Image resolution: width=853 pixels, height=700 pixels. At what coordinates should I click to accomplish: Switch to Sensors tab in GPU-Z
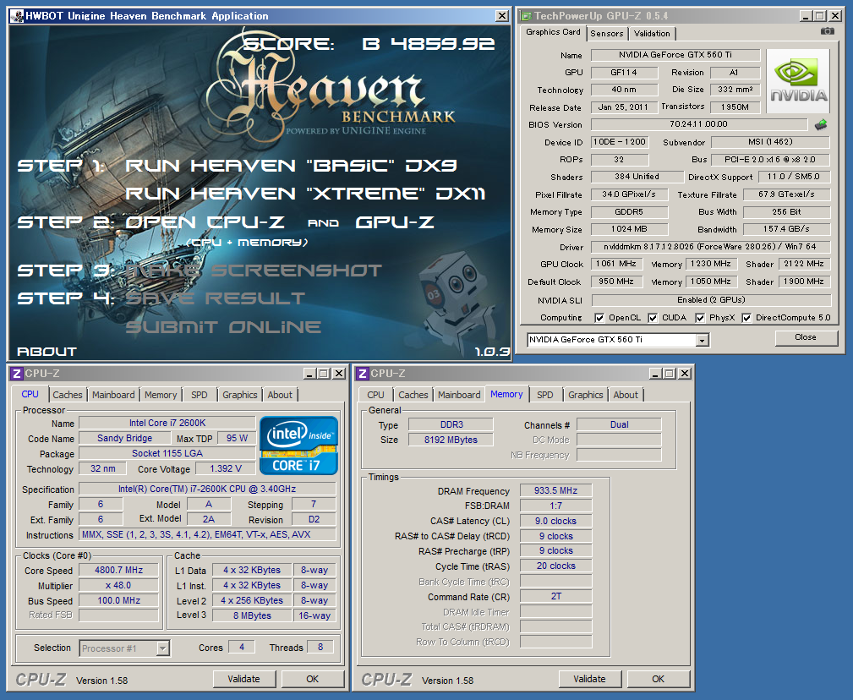[x=607, y=33]
